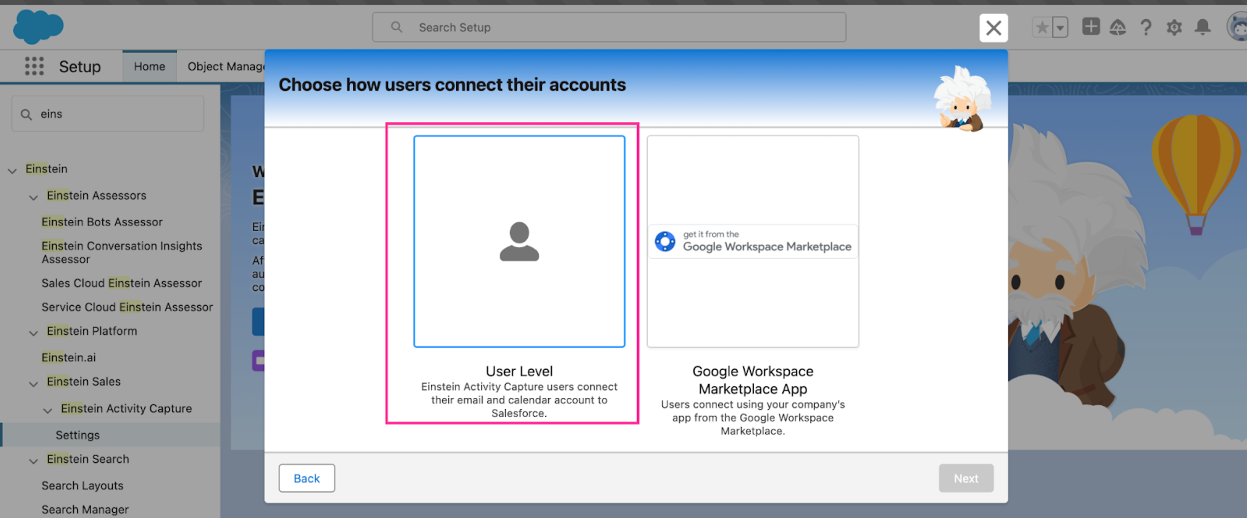Select the User Level connection card
This screenshot has height=518, width=1248.
click(519, 242)
